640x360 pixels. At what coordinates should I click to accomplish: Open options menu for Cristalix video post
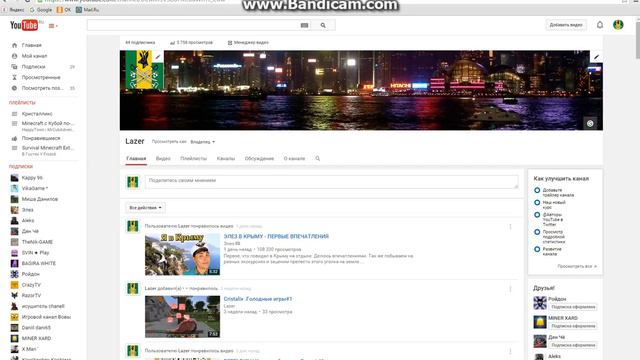[510, 289]
